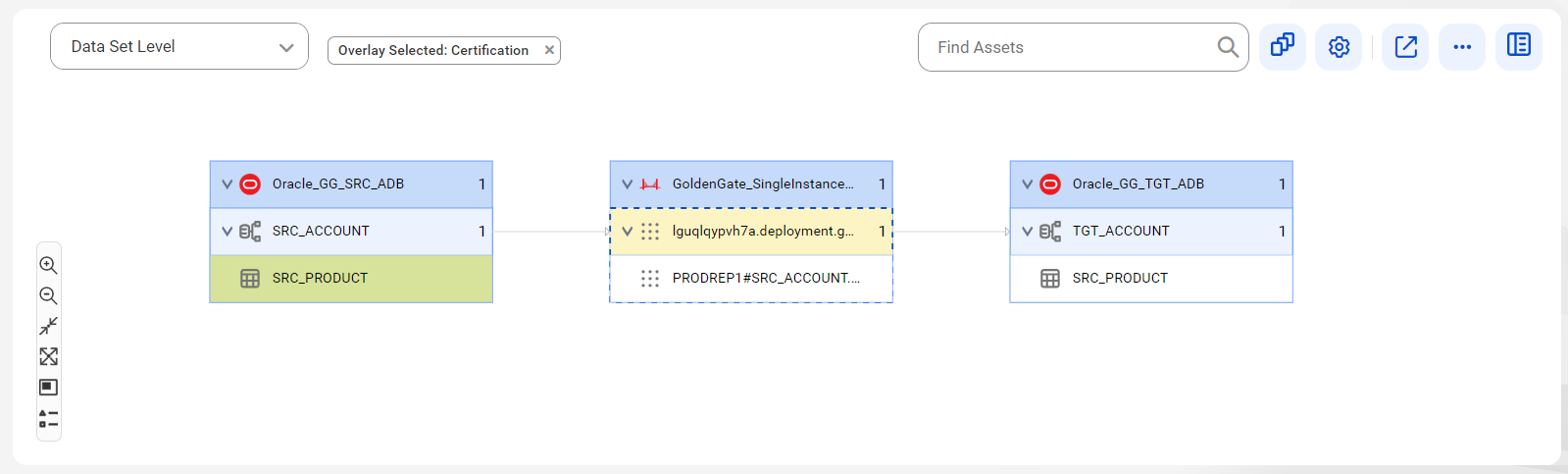Show the legend list icon
1568x474 pixels.
(48, 419)
